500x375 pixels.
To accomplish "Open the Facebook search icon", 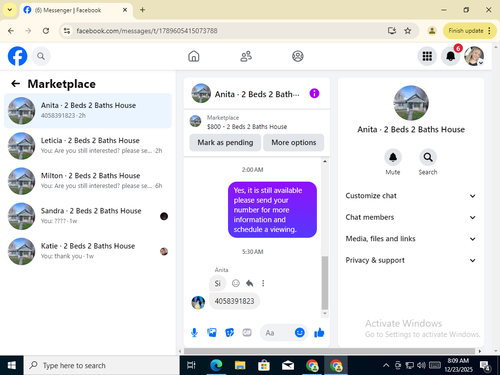I will [x=41, y=56].
